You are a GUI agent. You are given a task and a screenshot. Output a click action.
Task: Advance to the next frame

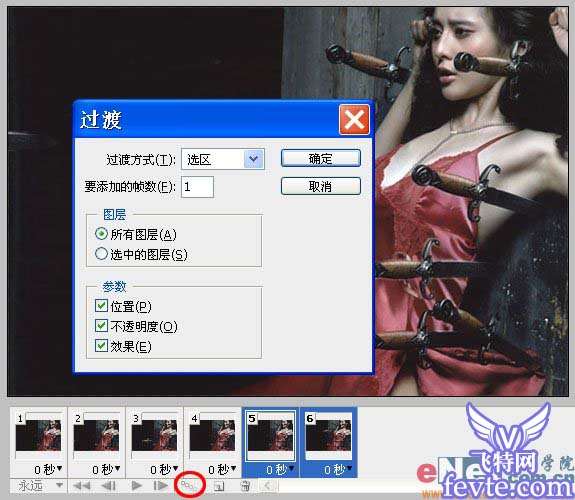[160, 486]
